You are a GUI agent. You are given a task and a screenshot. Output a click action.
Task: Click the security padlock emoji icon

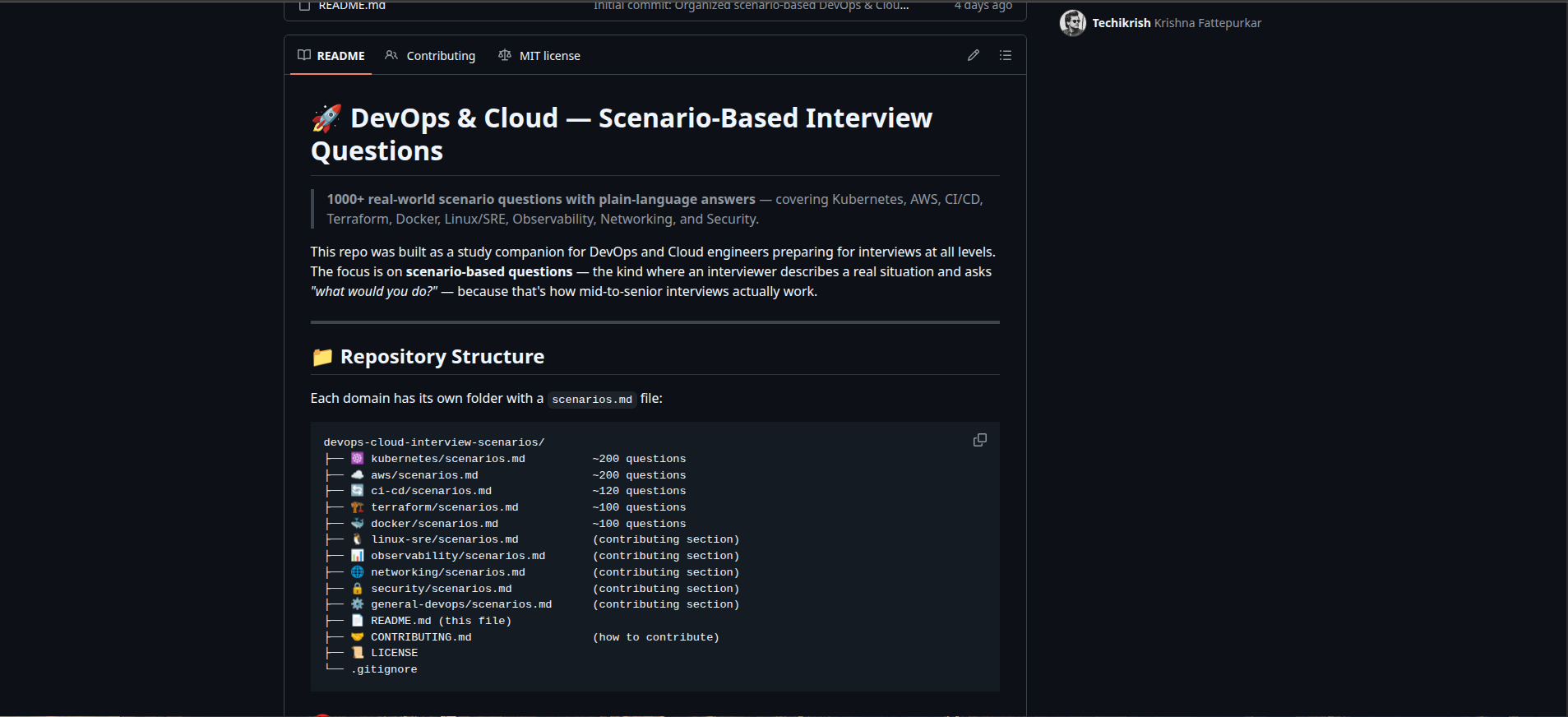click(x=358, y=589)
